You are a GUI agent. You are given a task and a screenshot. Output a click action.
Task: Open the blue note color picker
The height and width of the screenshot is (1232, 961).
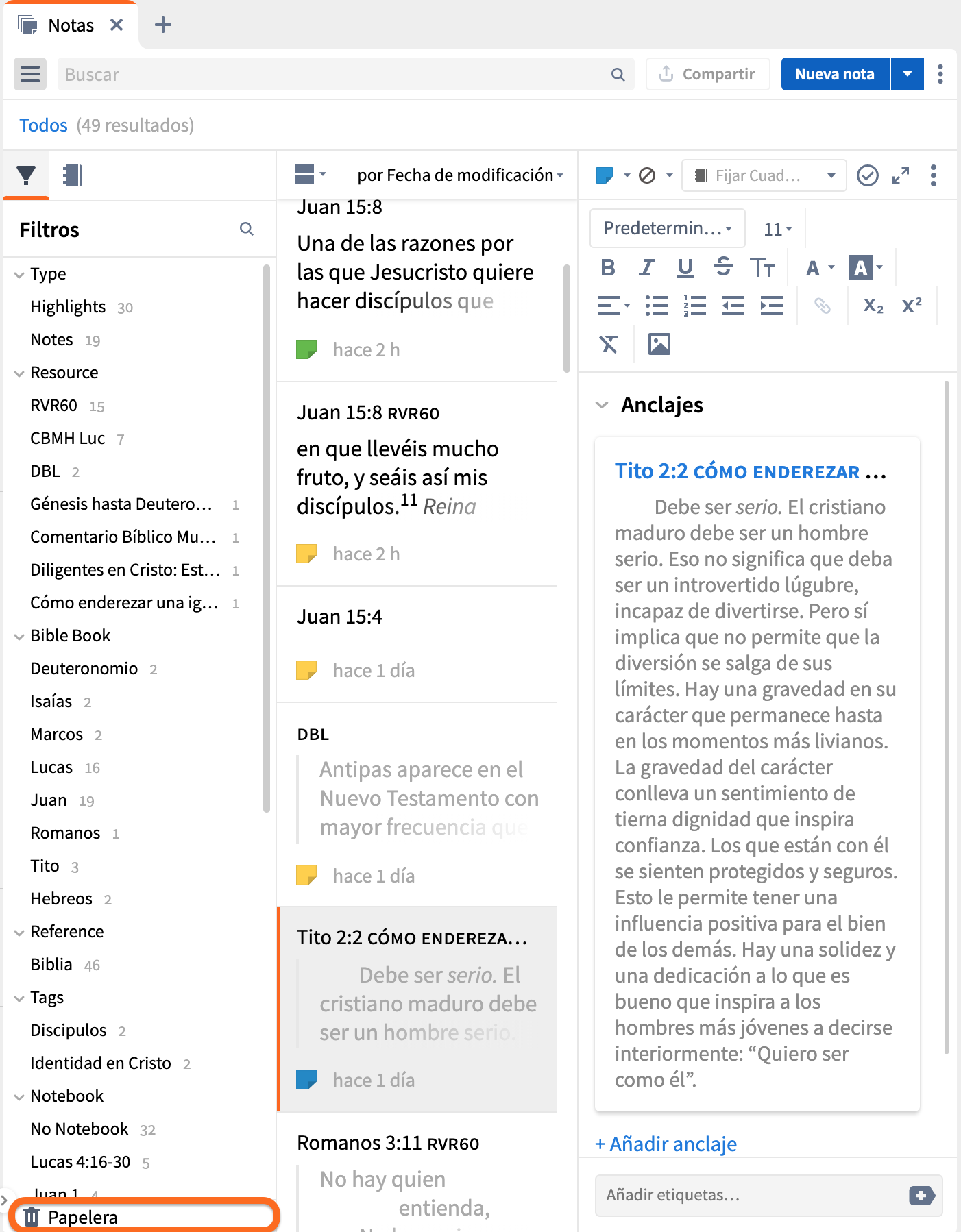[x=613, y=176]
